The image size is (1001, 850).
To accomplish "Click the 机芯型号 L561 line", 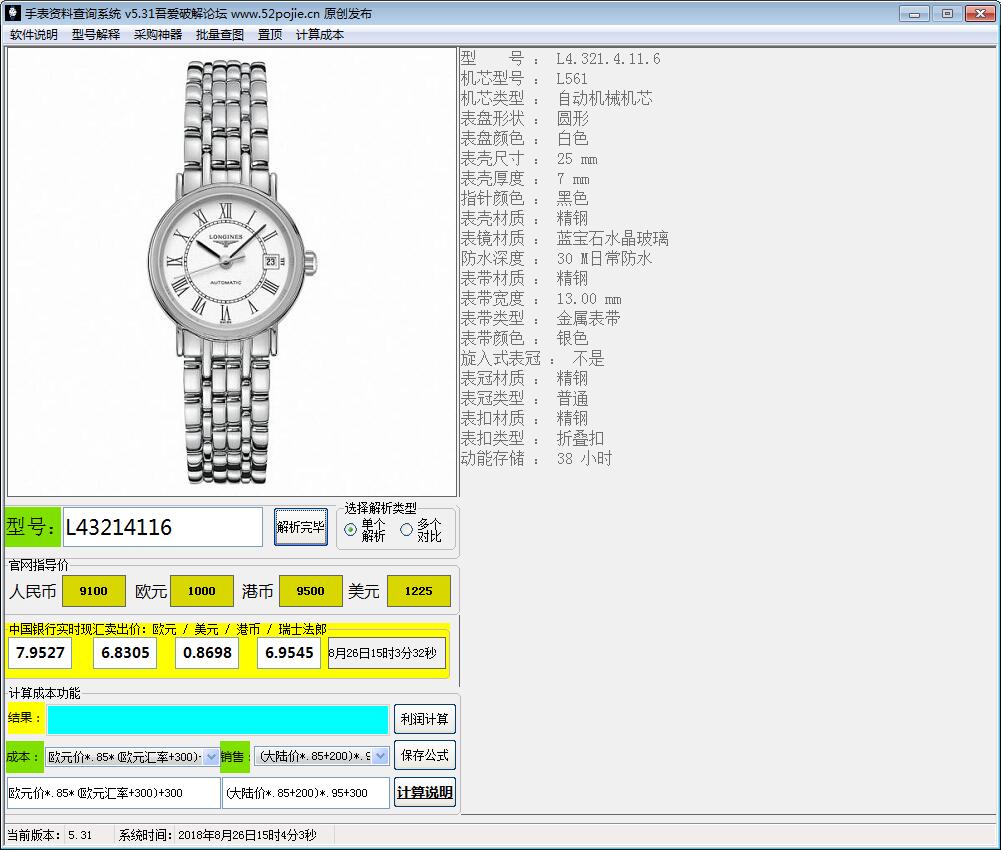I will pos(524,79).
